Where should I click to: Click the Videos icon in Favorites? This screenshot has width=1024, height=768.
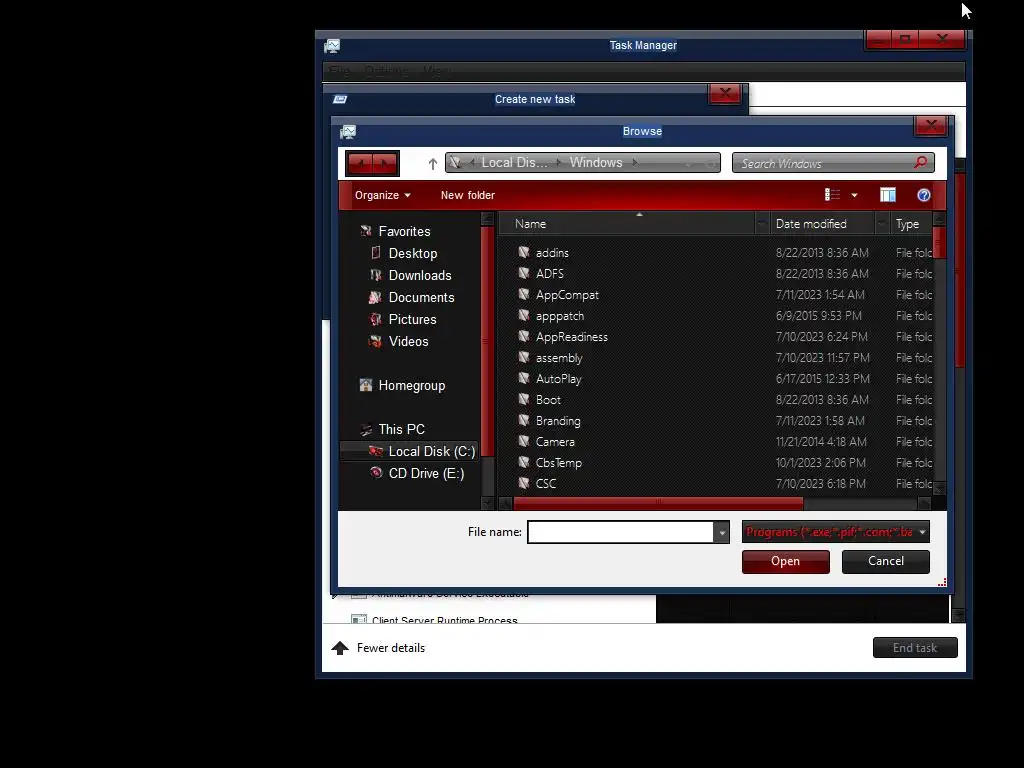(375, 341)
